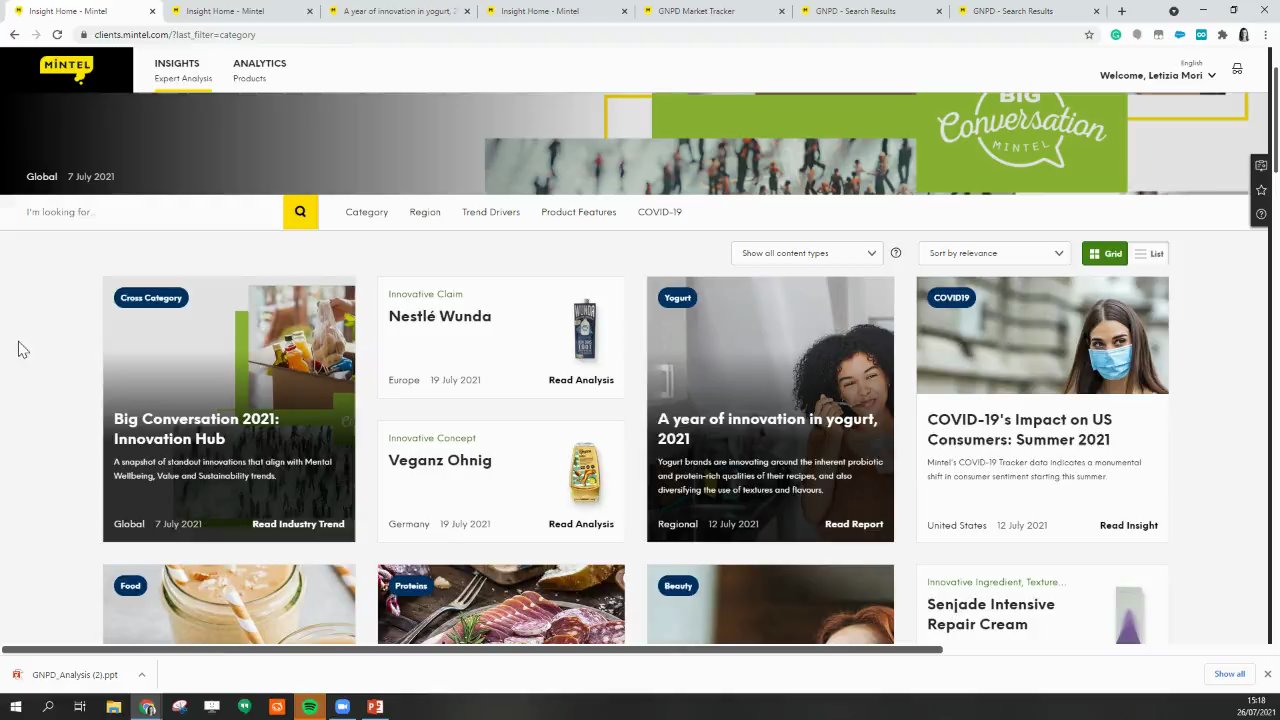Screen dimensions: 1280x720
Task: Open the Nestlé Wunda product thumbnail
Action: (585, 329)
